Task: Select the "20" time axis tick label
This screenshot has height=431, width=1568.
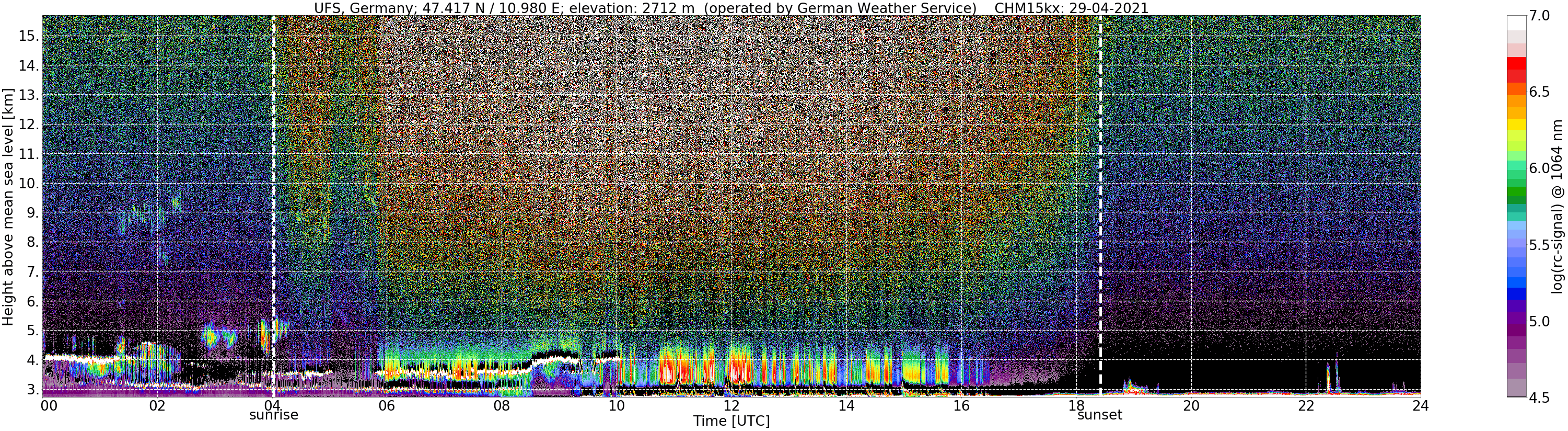Action: pos(1191,405)
